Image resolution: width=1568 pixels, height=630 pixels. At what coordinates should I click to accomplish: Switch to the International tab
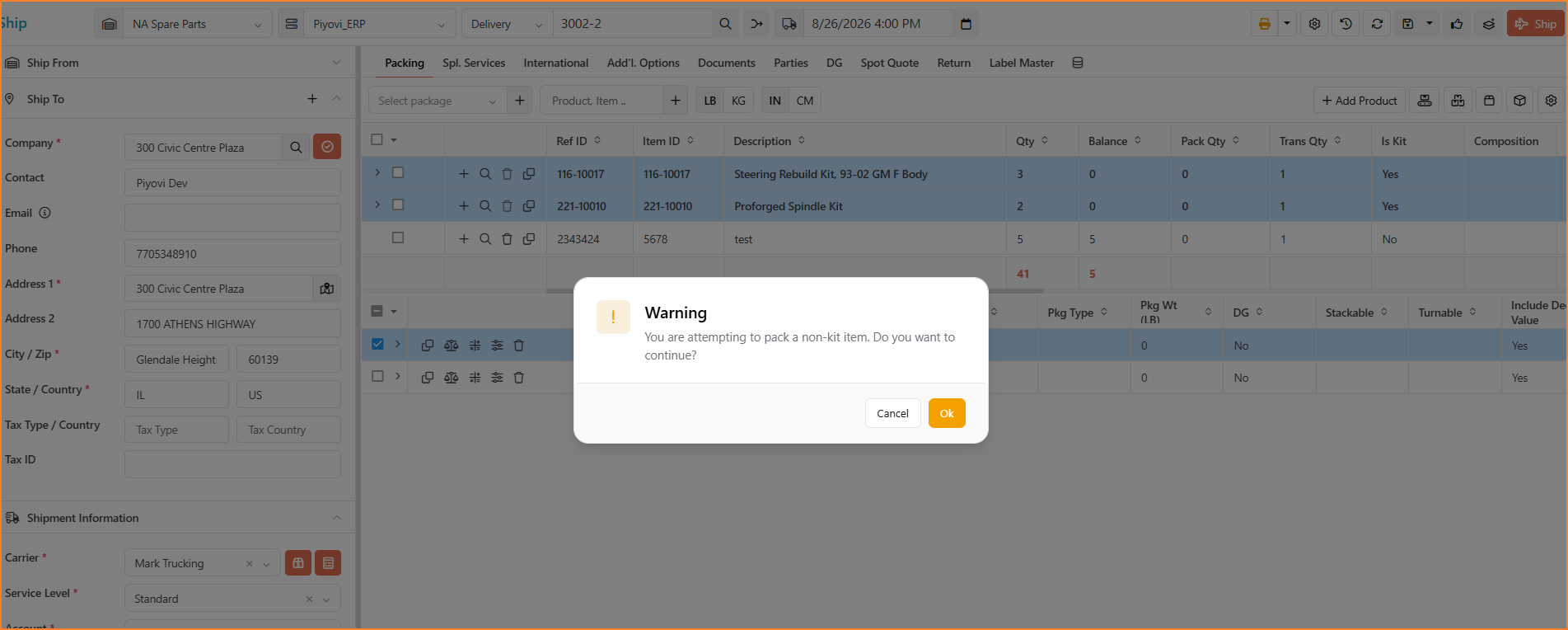pyautogui.click(x=556, y=63)
